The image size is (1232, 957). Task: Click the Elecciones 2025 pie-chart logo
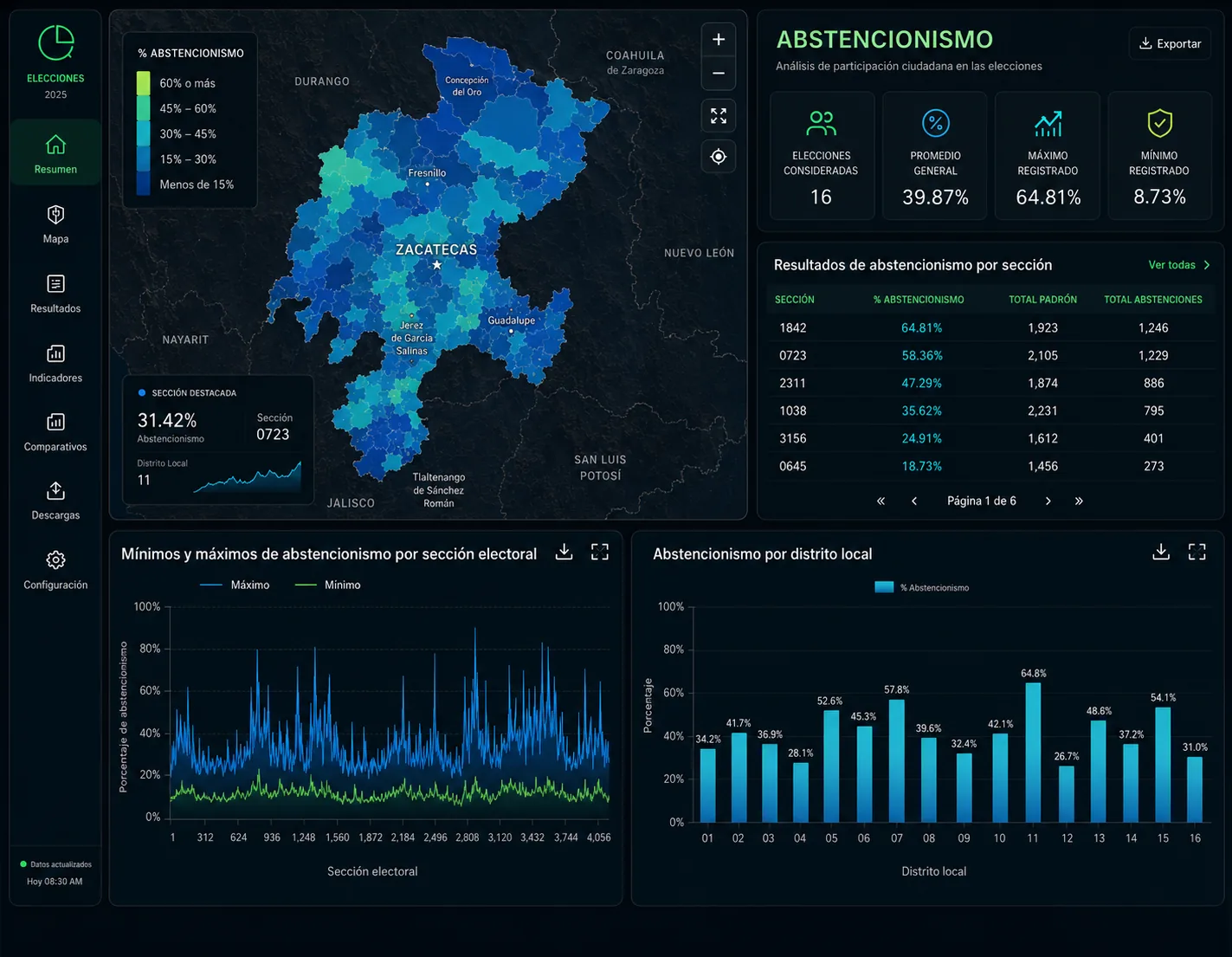(55, 42)
